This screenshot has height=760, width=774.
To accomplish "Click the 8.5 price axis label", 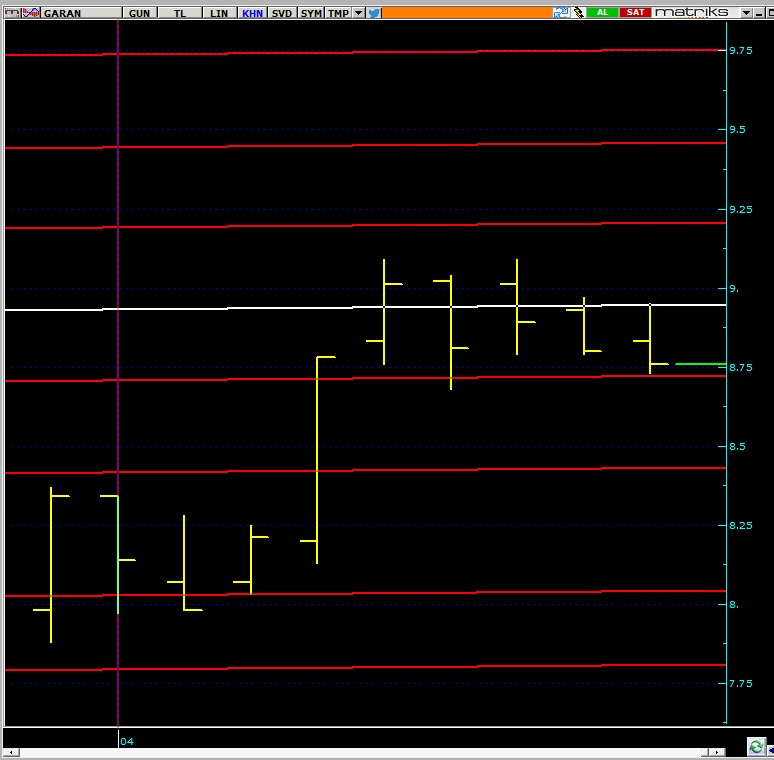I will 737,446.
